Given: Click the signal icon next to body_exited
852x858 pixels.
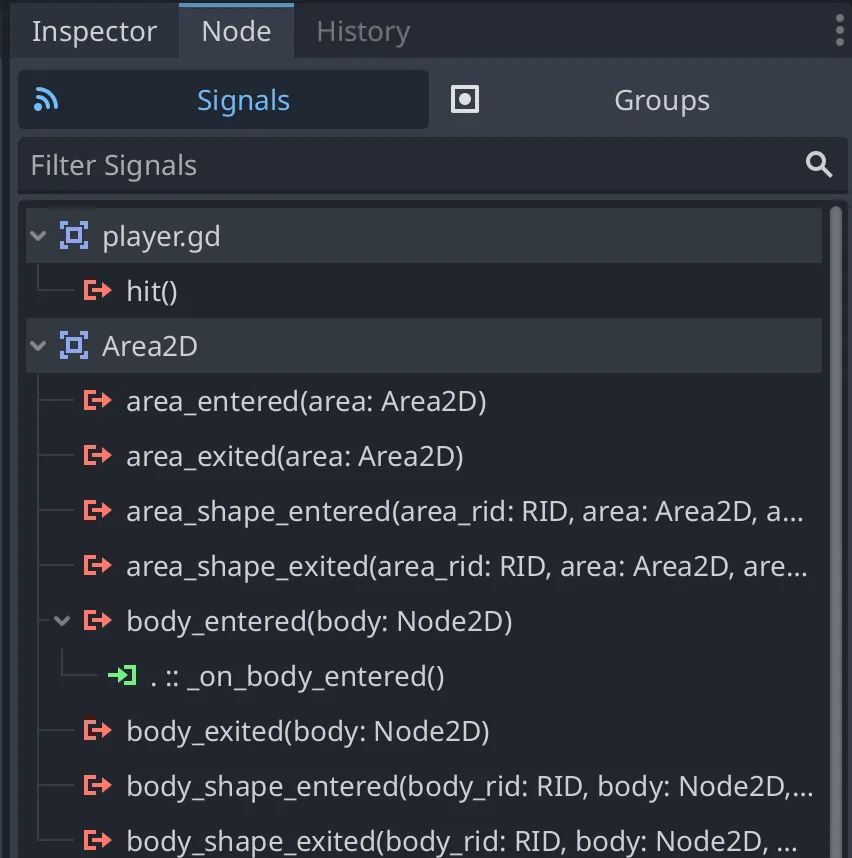Looking at the screenshot, I should (97, 732).
